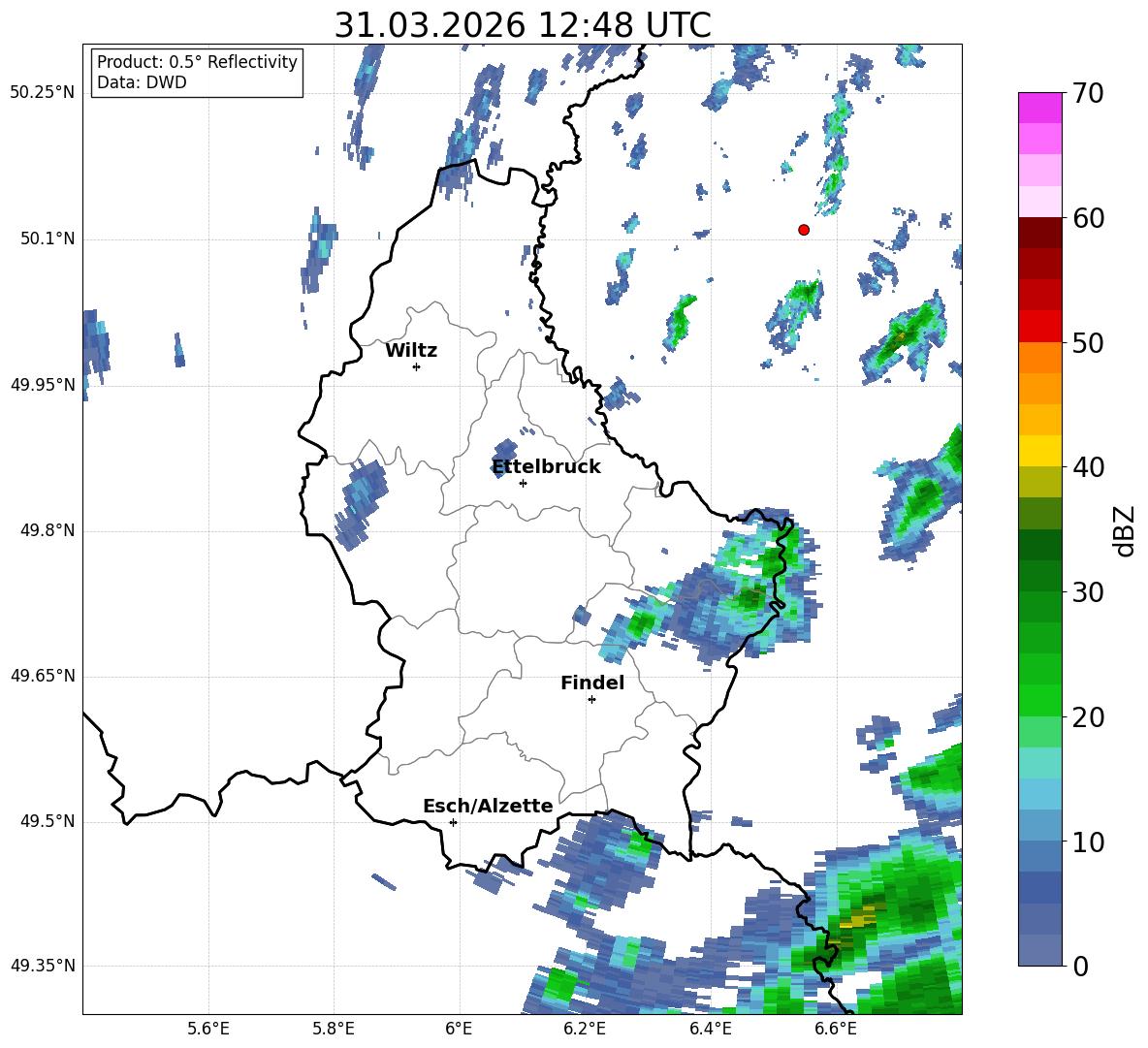Image resolution: width=1148 pixels, height=1048 pixels.
Task: Click the Data: DWD text
Action: click(x=142, y=82)
